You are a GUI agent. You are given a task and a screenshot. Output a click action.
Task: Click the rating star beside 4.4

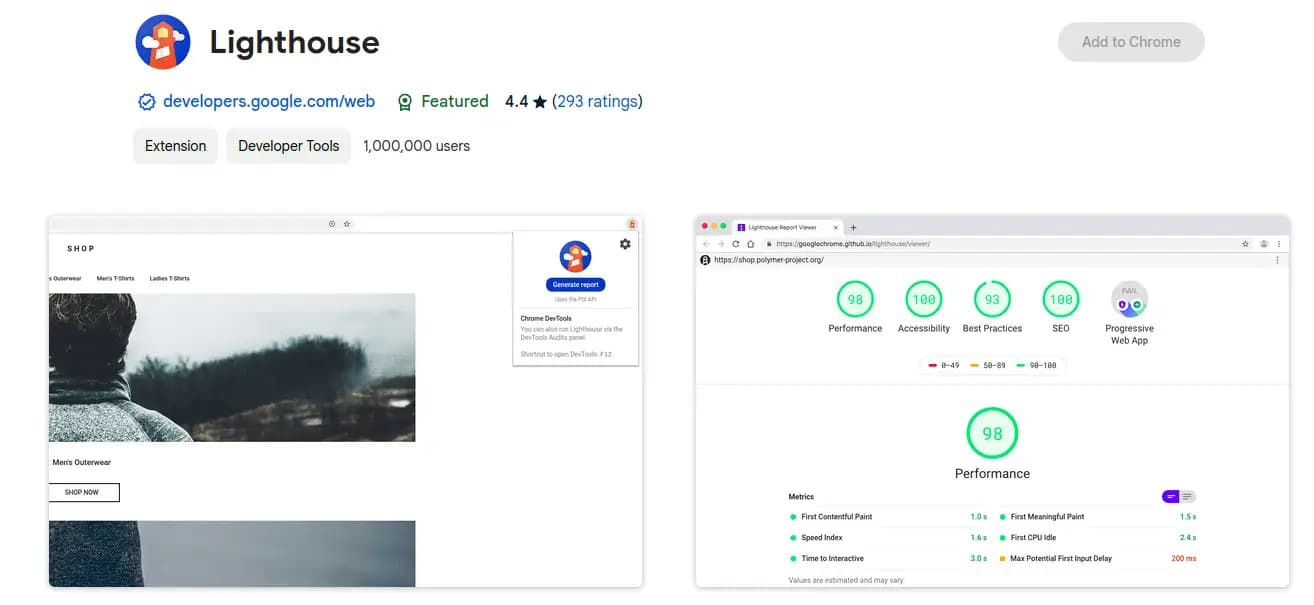tap(540, 102)
